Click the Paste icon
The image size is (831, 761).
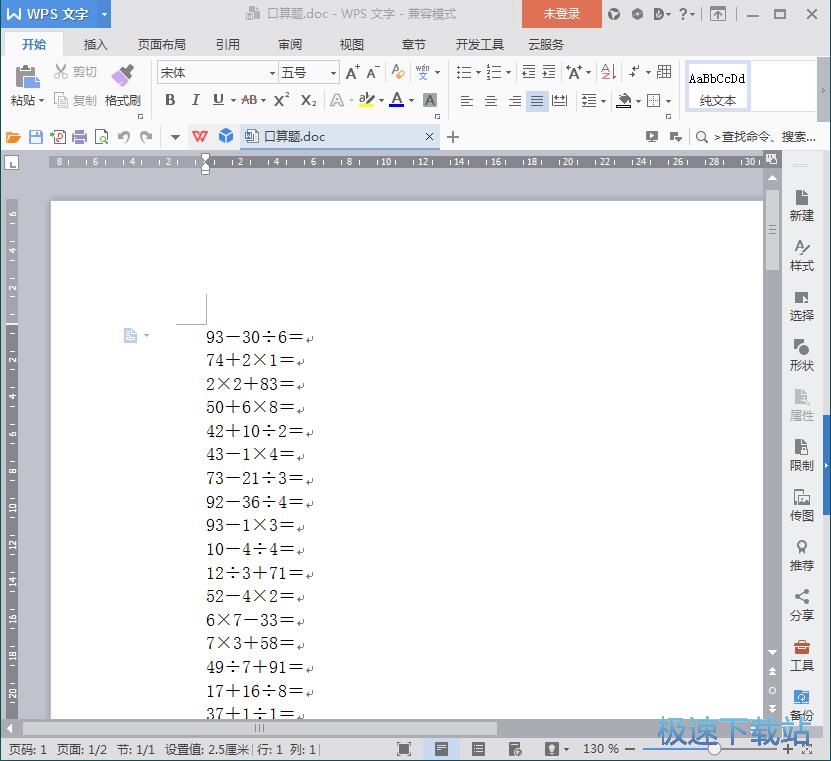[x=26, y=76]
